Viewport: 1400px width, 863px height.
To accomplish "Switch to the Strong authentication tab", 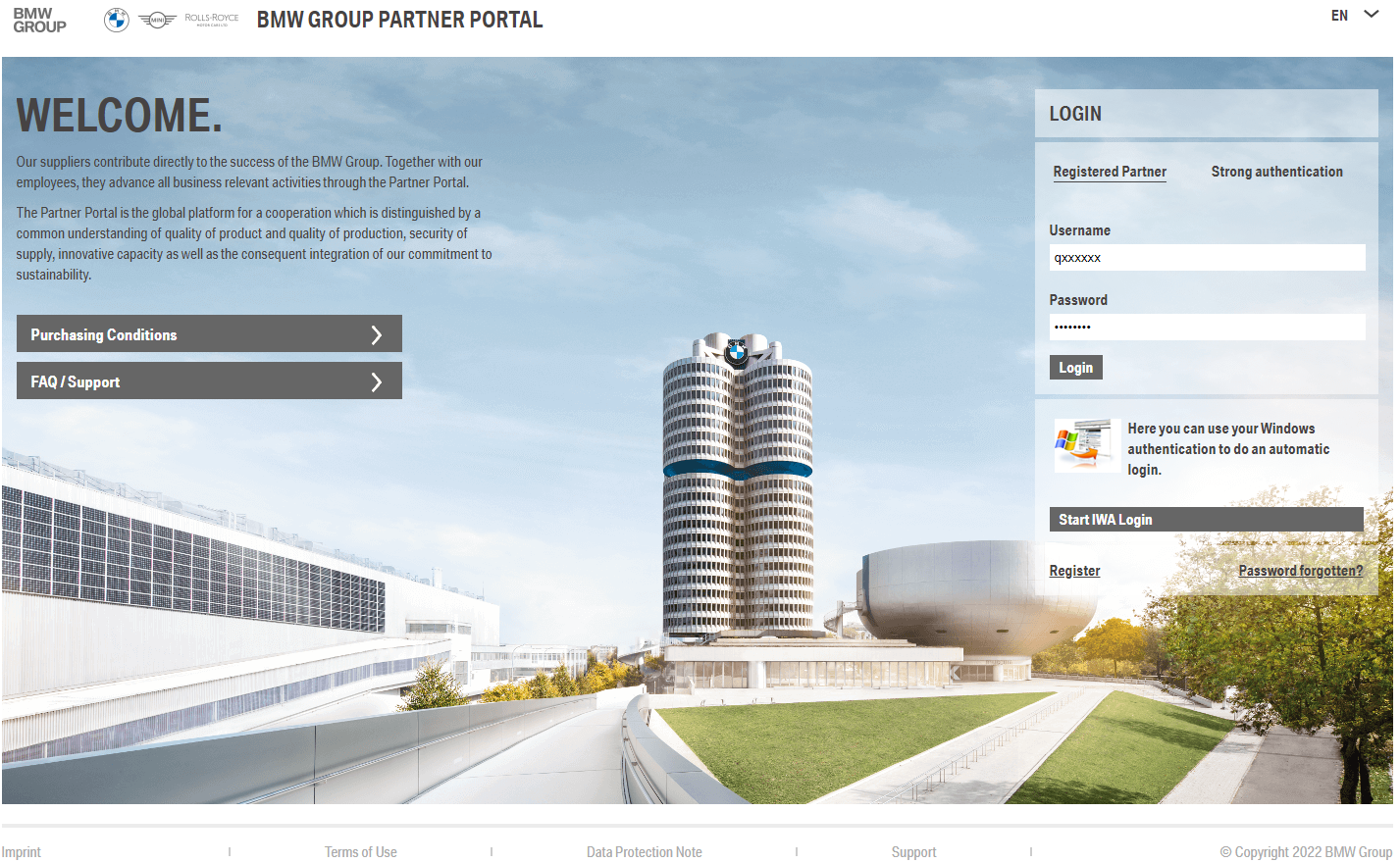I will [x=1276, y=172].
